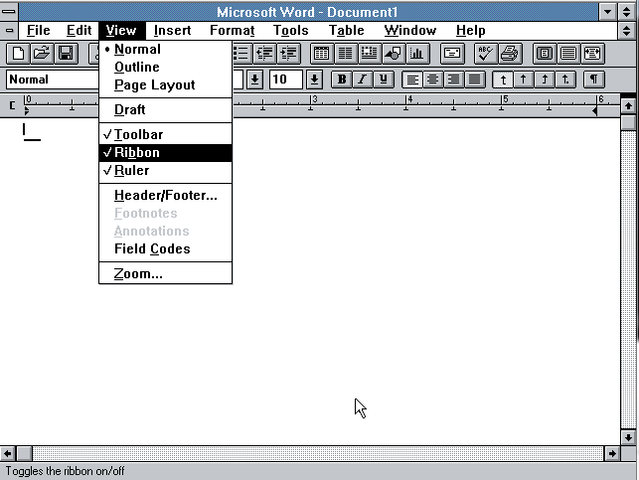The height and width of the screenshot is (480, 639).
Task: Choose Zoom... from the View menu
Action: pos(165,274)
